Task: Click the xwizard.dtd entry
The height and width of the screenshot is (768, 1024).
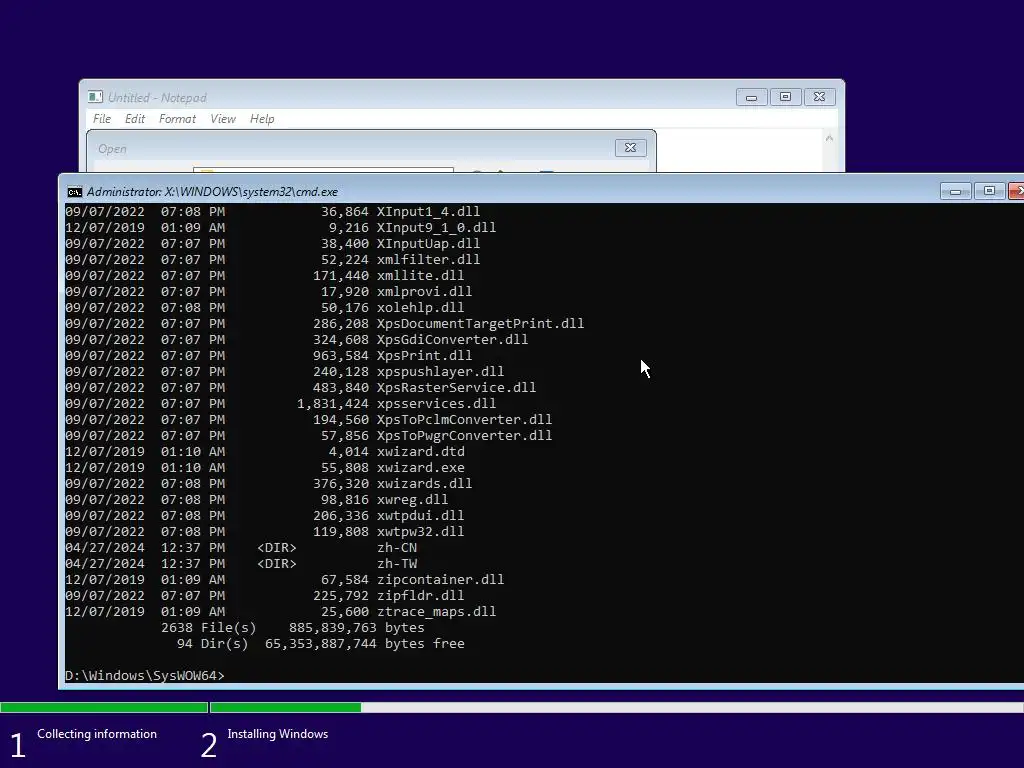Action: [420, 451]
